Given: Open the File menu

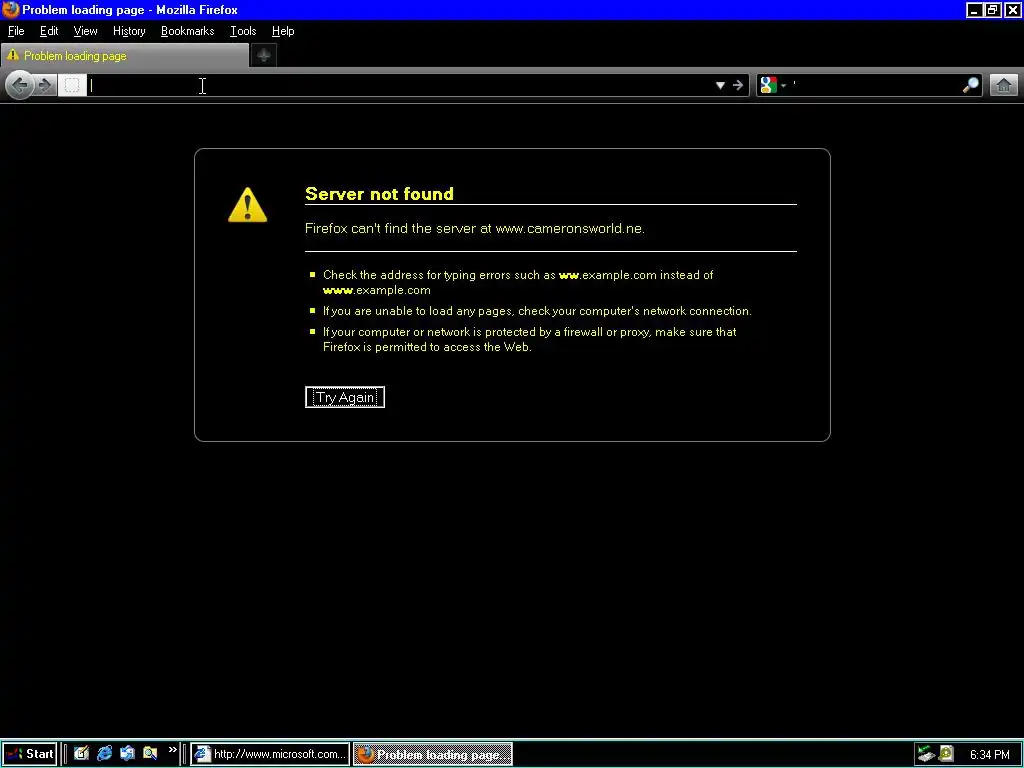Looking at the screenshot, I should [16, 31].
